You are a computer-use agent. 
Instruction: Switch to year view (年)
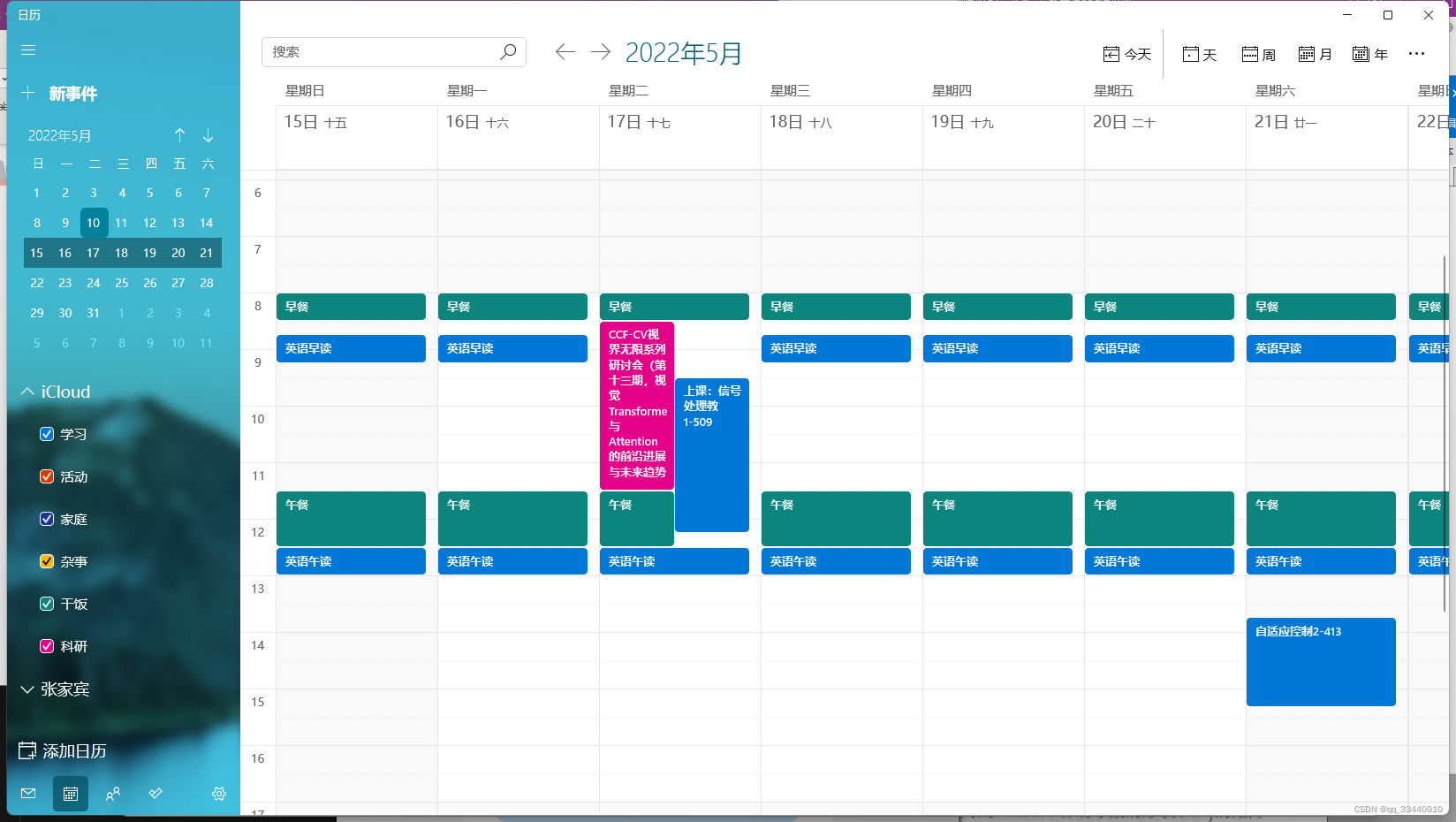coord(1370,54)
